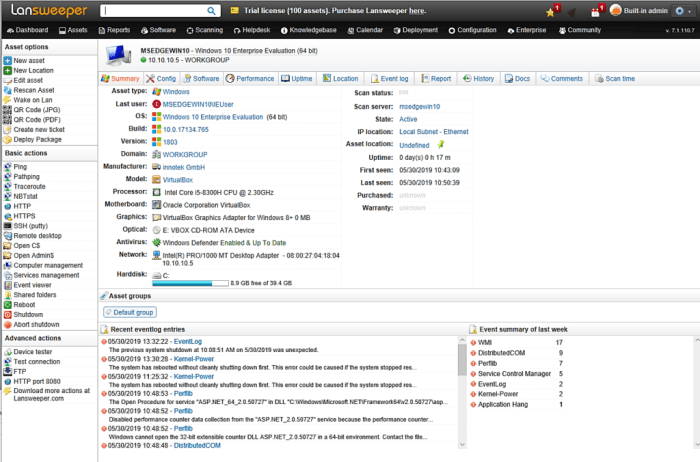
Task: Click the New asset plus icon
Action: 8,60
